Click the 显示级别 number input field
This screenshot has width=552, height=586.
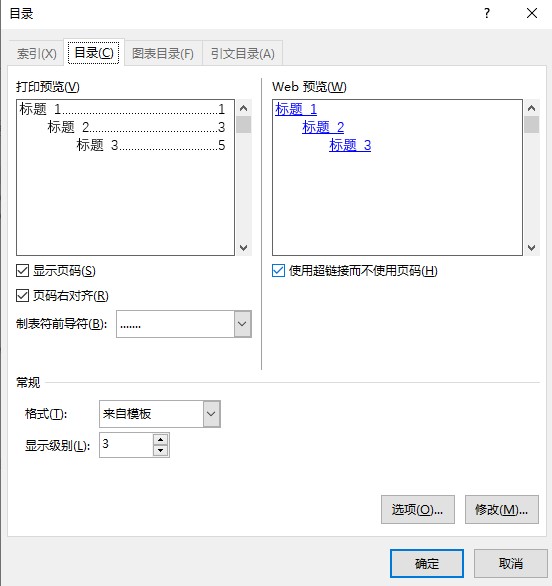[126, 445]
